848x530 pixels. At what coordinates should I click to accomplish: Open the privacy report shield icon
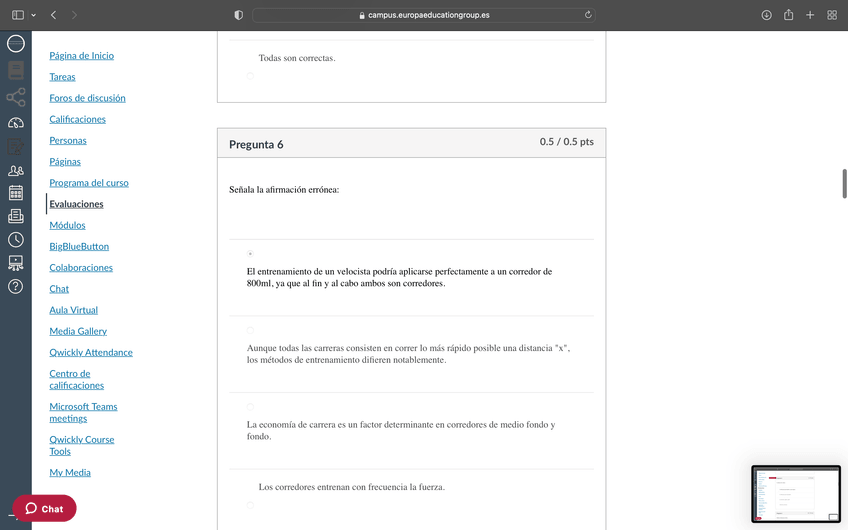coord(238,15)
